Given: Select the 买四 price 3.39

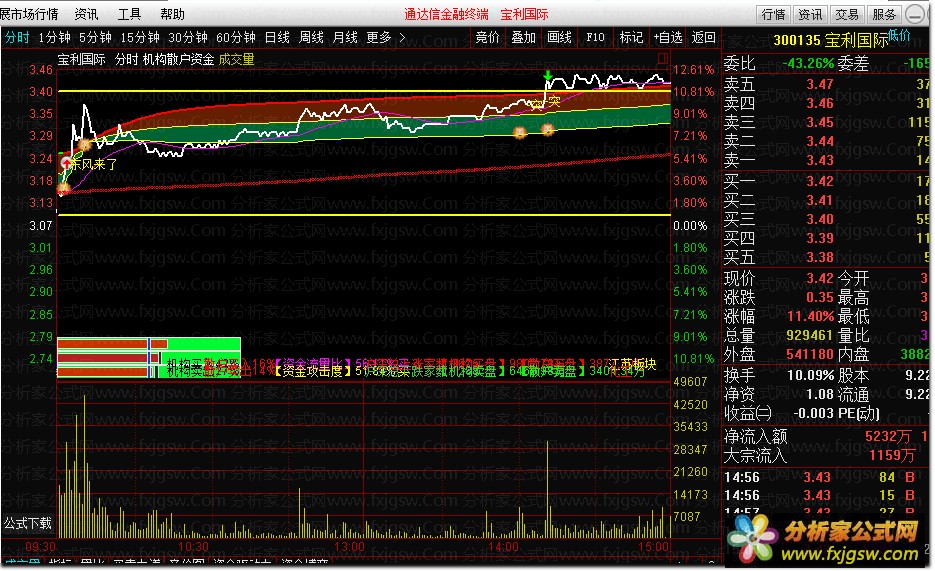Looking at the screenshot, I should [820, 238].
